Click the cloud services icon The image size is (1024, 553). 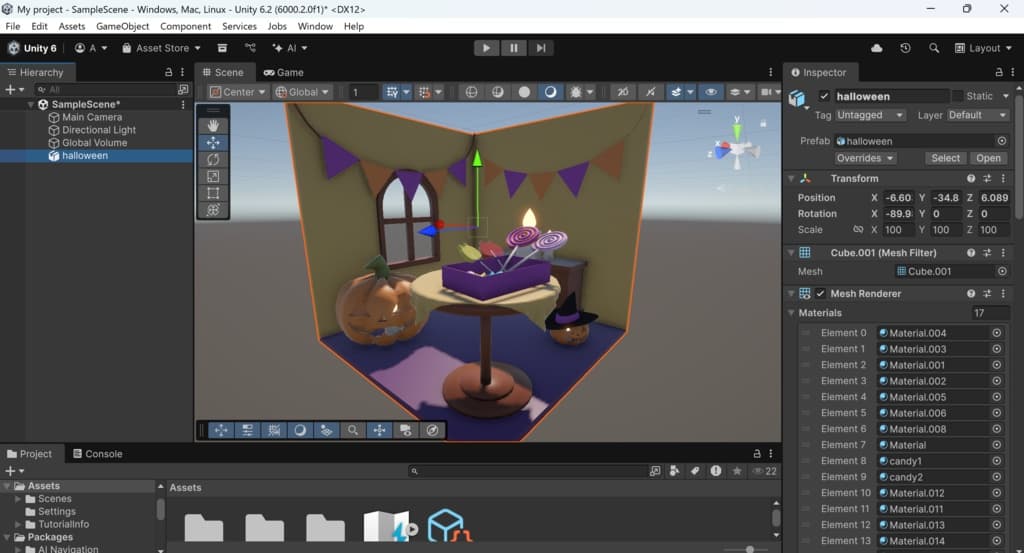877,48
